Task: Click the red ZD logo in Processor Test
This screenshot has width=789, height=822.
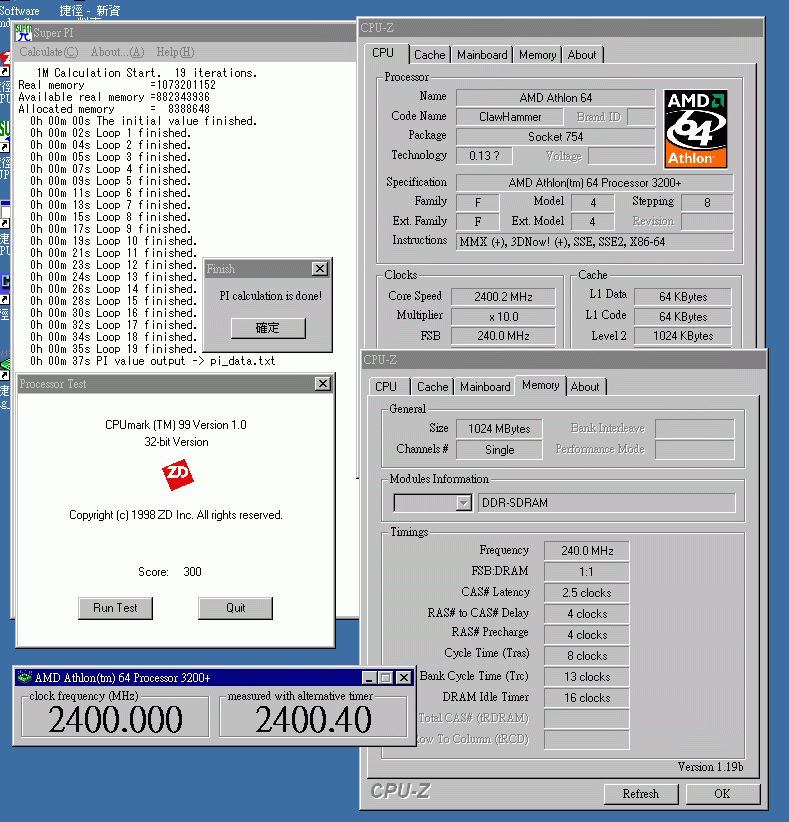Action: (x=178, y=475)
